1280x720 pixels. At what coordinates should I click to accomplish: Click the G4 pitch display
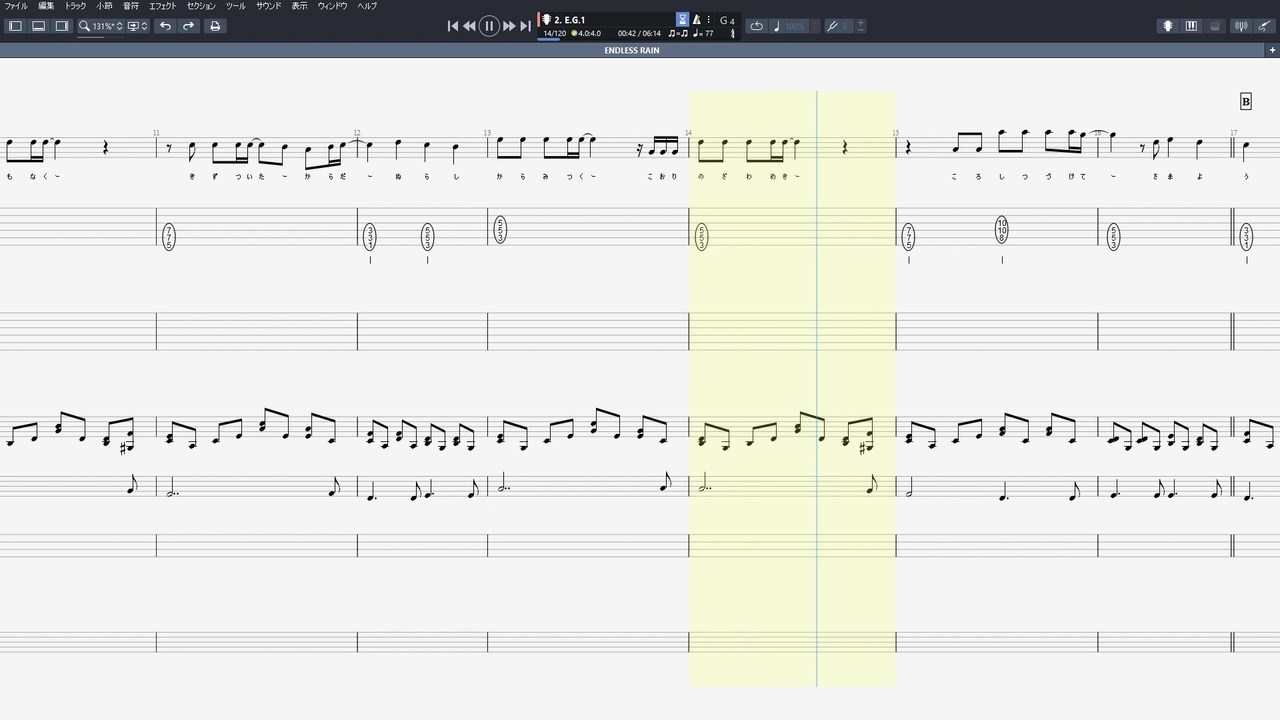[727, 20]
